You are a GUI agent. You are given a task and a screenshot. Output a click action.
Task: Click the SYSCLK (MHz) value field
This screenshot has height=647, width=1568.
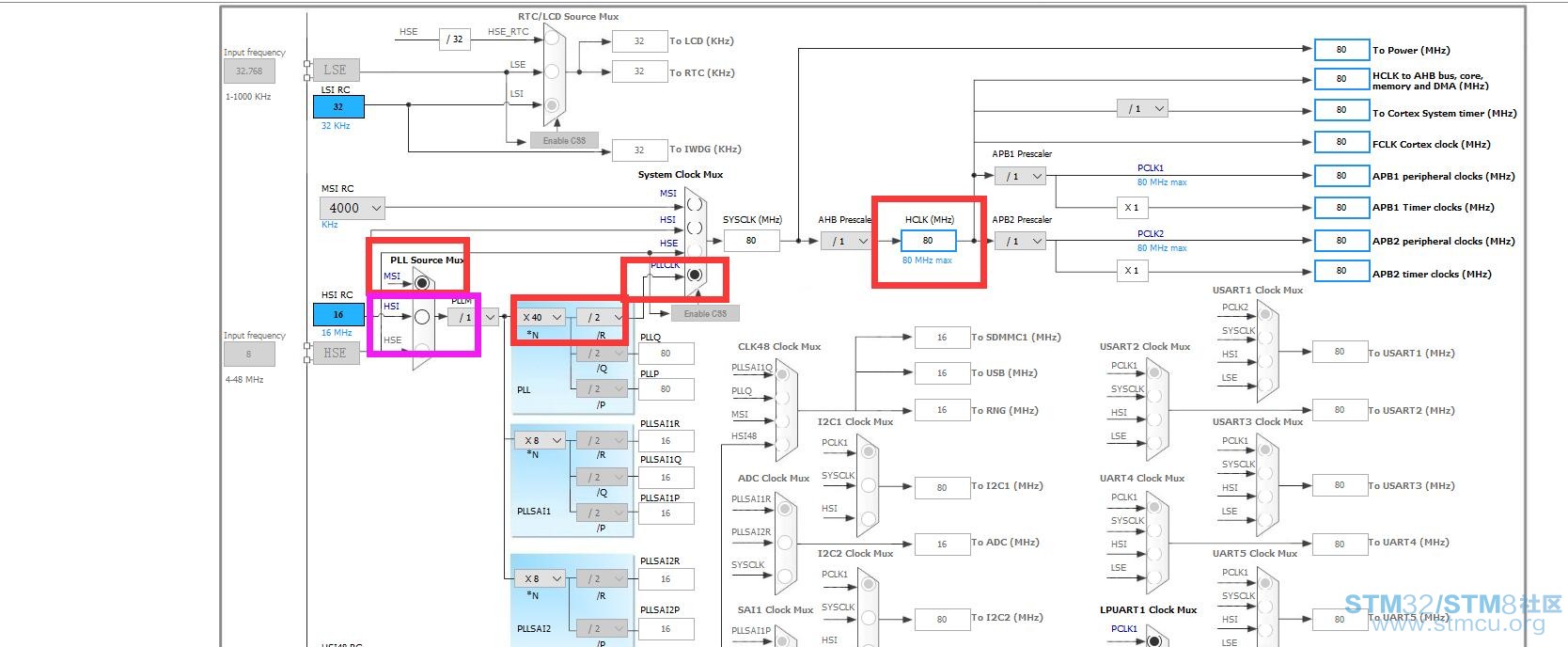click(751, 241)
